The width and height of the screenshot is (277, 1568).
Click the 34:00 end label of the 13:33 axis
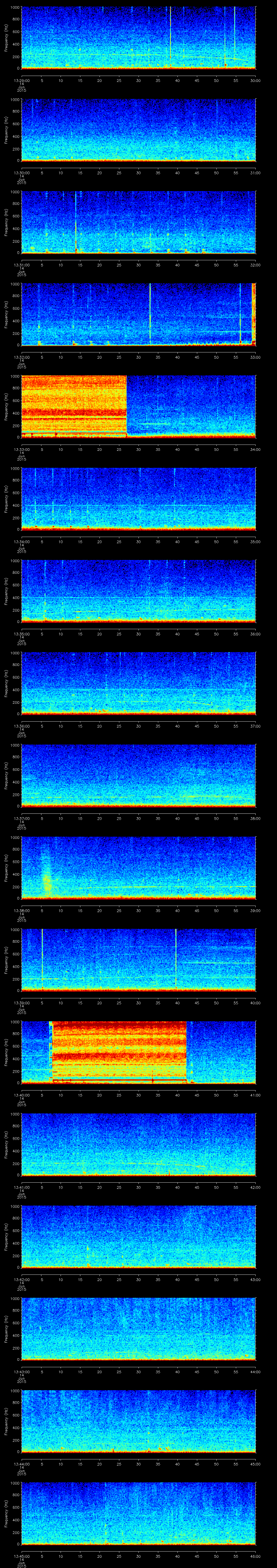(x=255, y=449)
